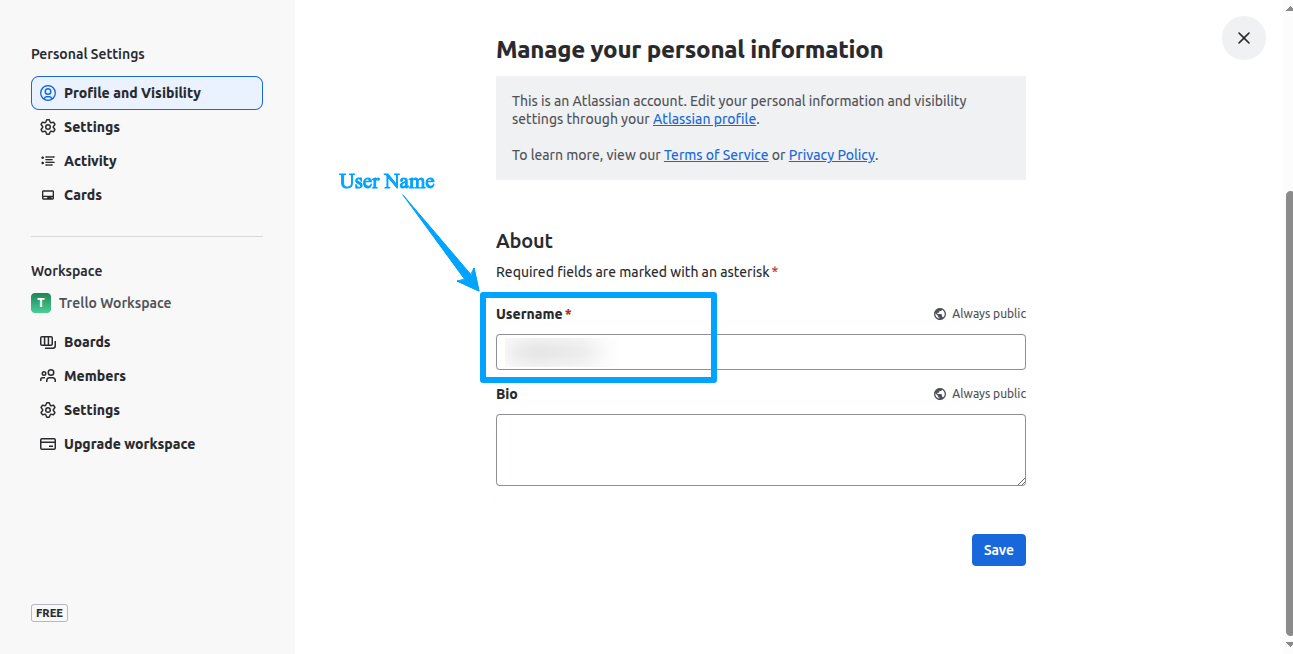The width and height of the screenshot is (1293, 654).
Task: Open the Profile and Visibility tab
Action: [x=147, y=93]
